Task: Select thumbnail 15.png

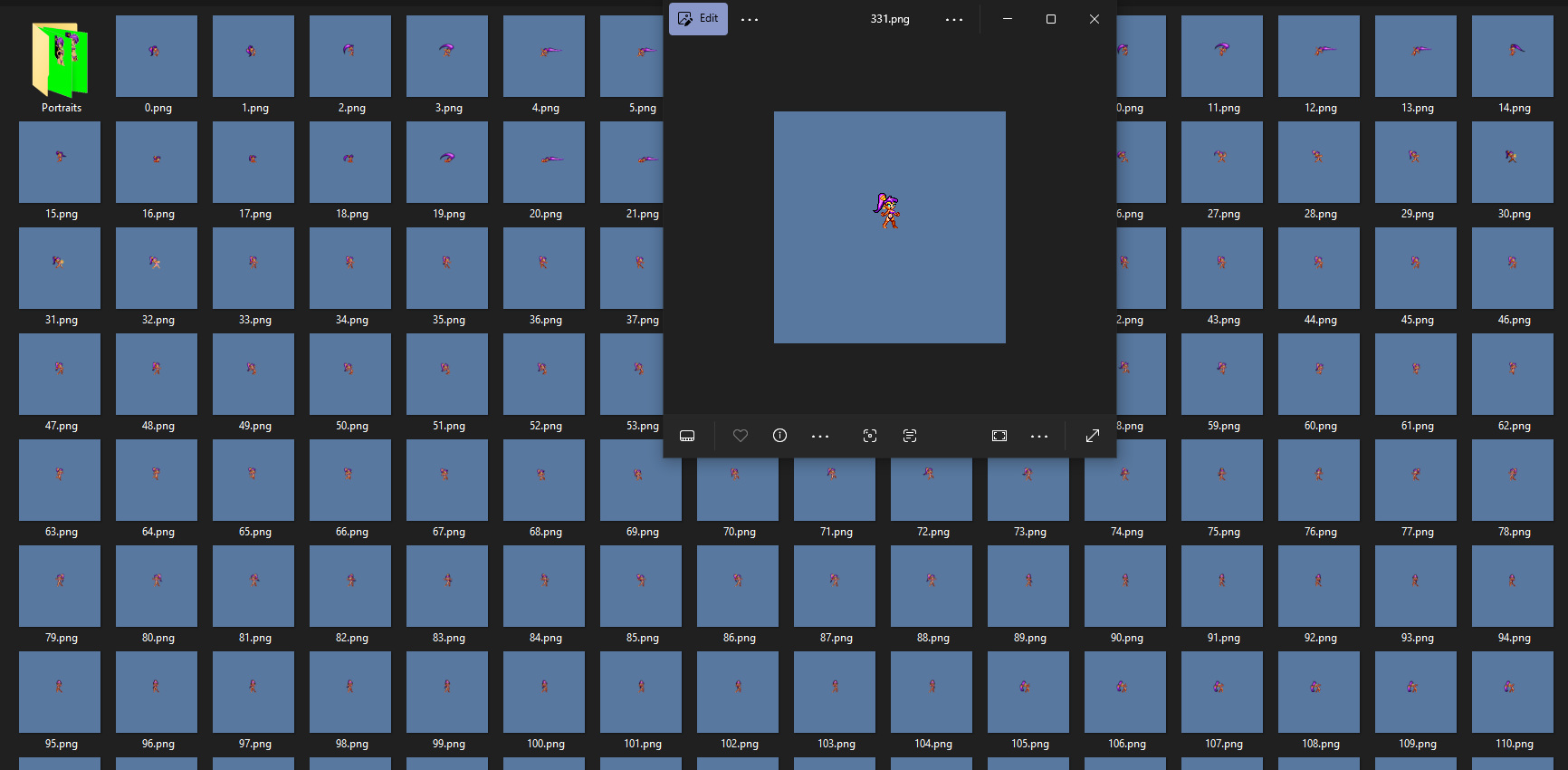Action: point(60,162)
